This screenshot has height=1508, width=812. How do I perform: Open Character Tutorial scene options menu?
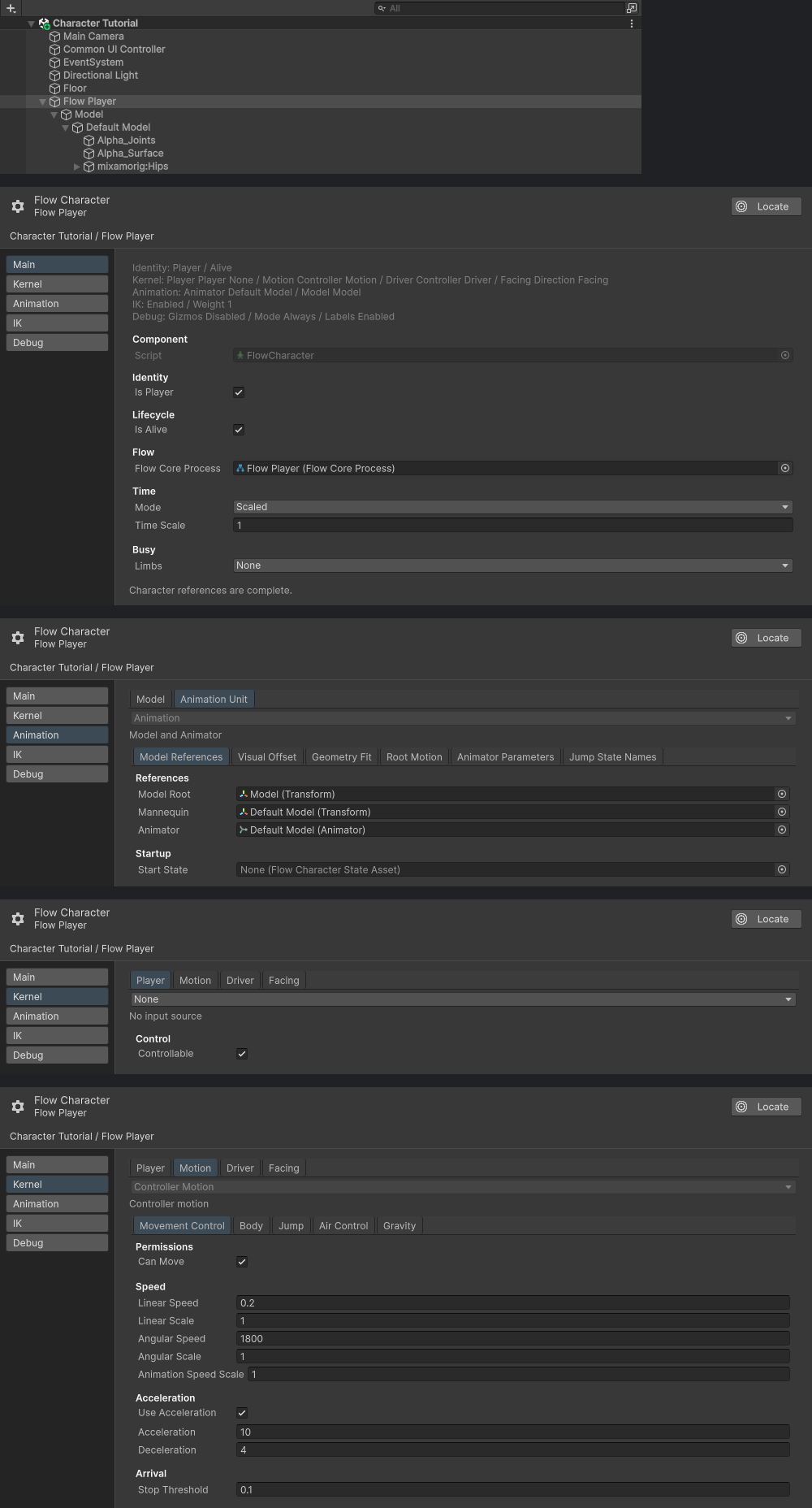pyautogui.click(x=632, y=24)
